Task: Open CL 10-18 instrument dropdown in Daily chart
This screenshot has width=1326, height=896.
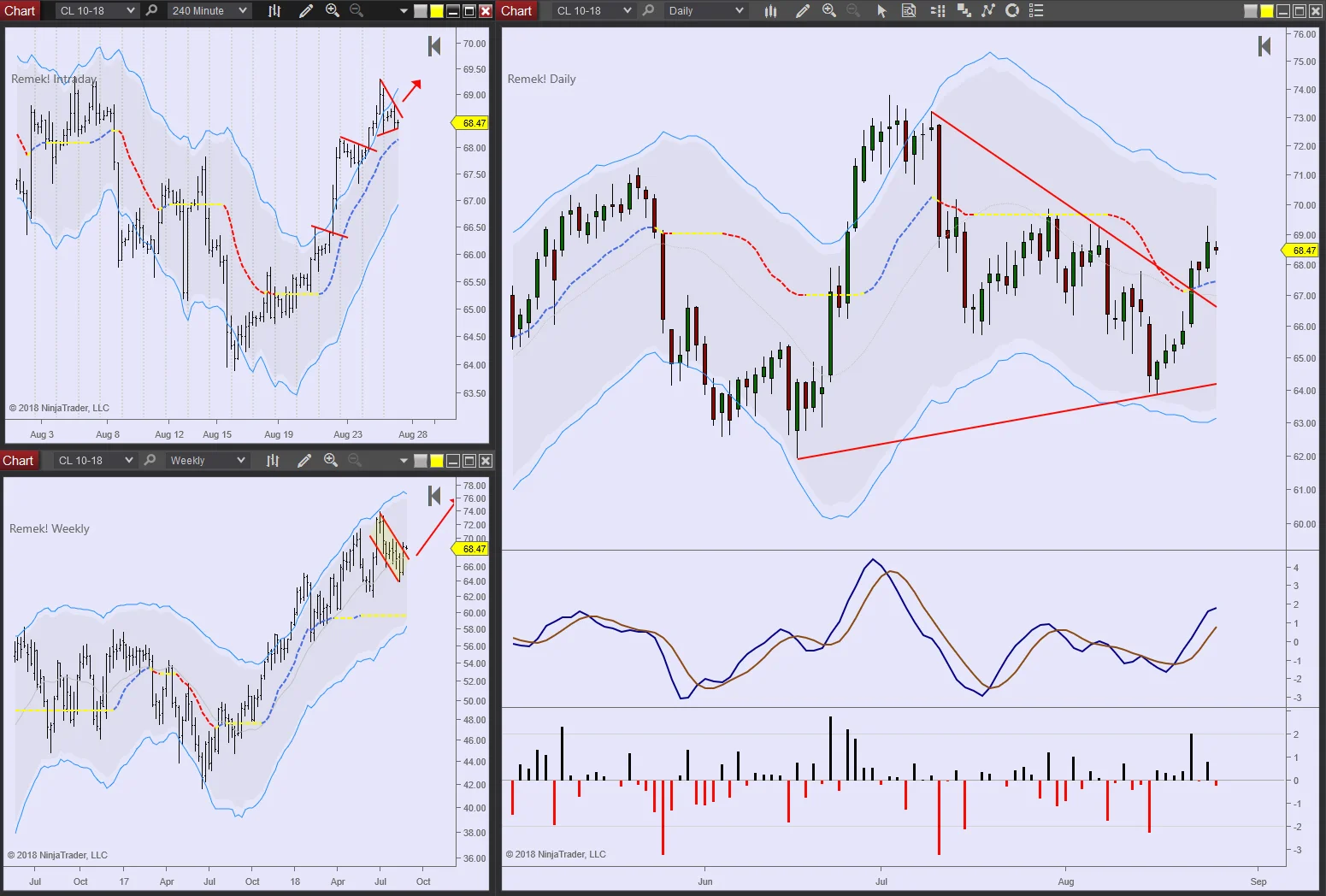Action: tap(594, 11)
